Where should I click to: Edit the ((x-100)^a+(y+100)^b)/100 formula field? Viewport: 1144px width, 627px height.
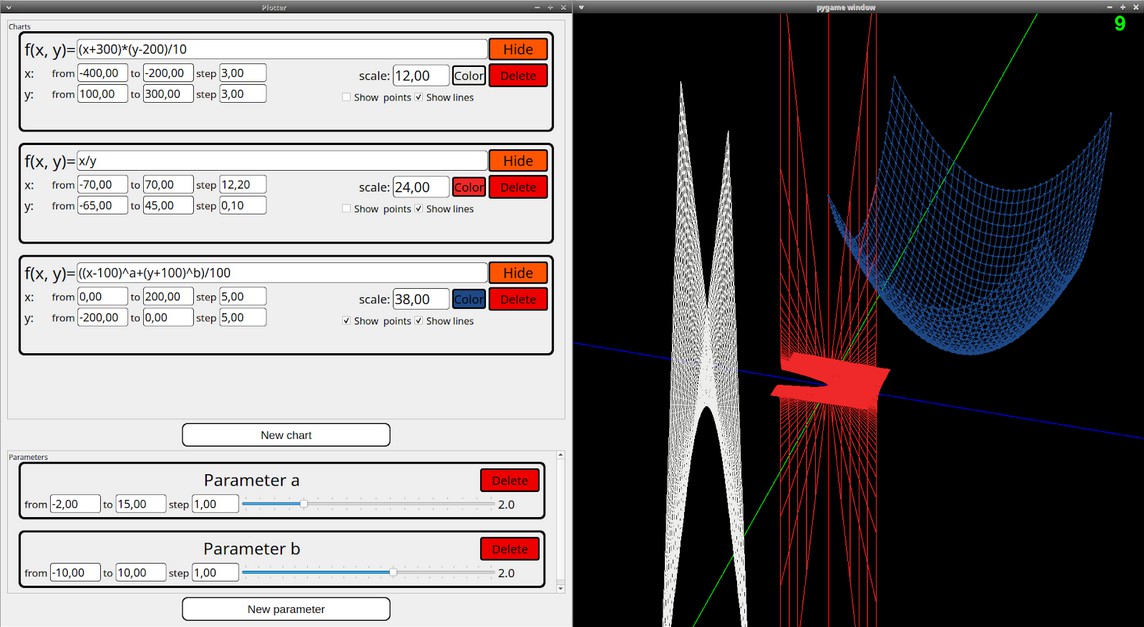(x=282, y=273)
